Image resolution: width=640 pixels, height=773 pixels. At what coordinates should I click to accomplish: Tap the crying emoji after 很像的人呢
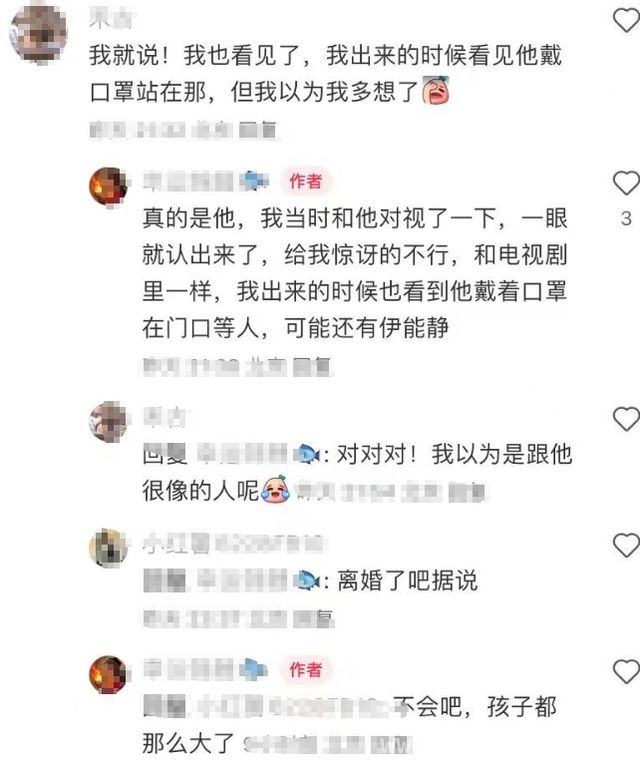coord(276,489)
